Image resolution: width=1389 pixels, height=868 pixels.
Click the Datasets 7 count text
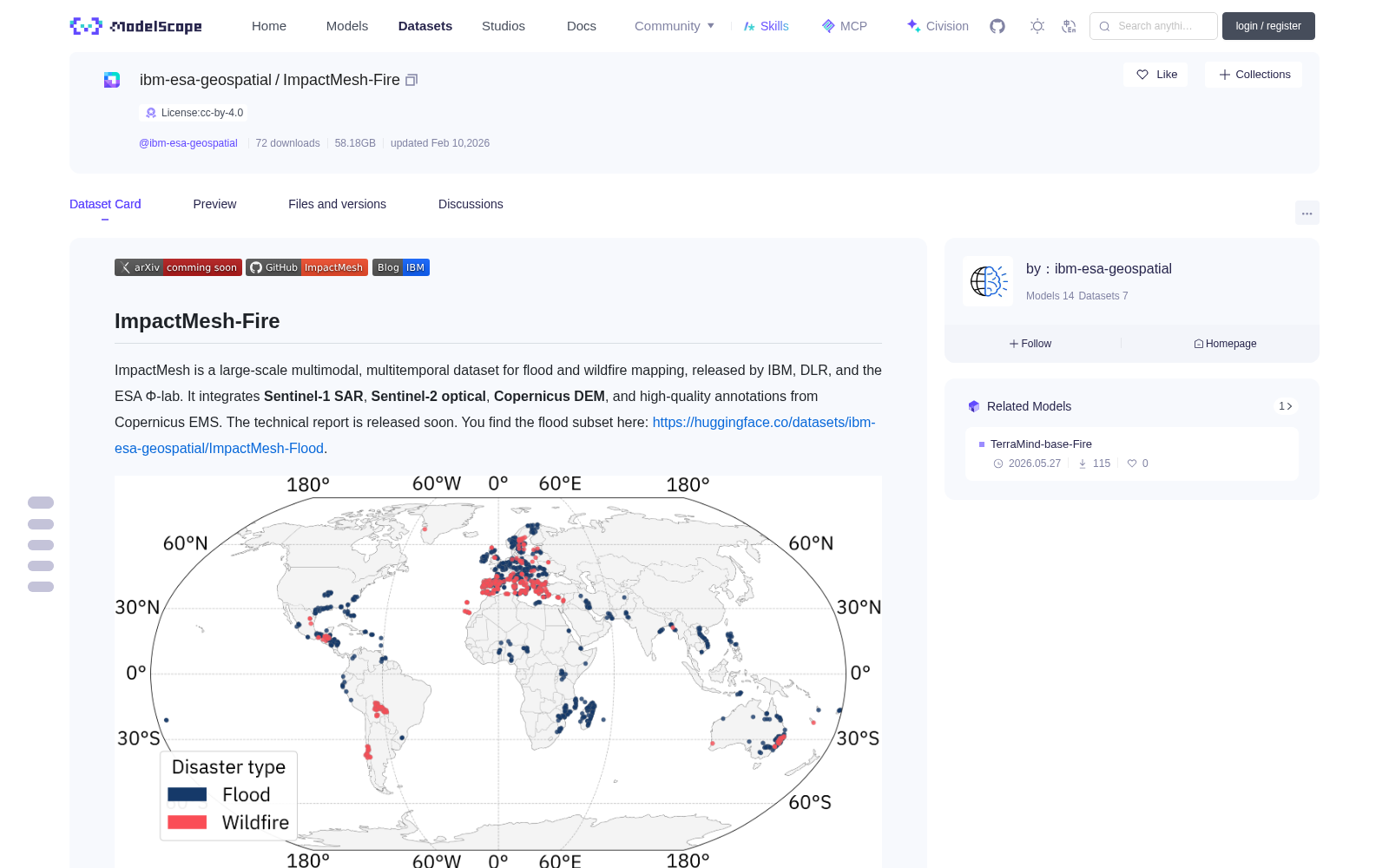pyautogui.click(x=1103, y=296)
